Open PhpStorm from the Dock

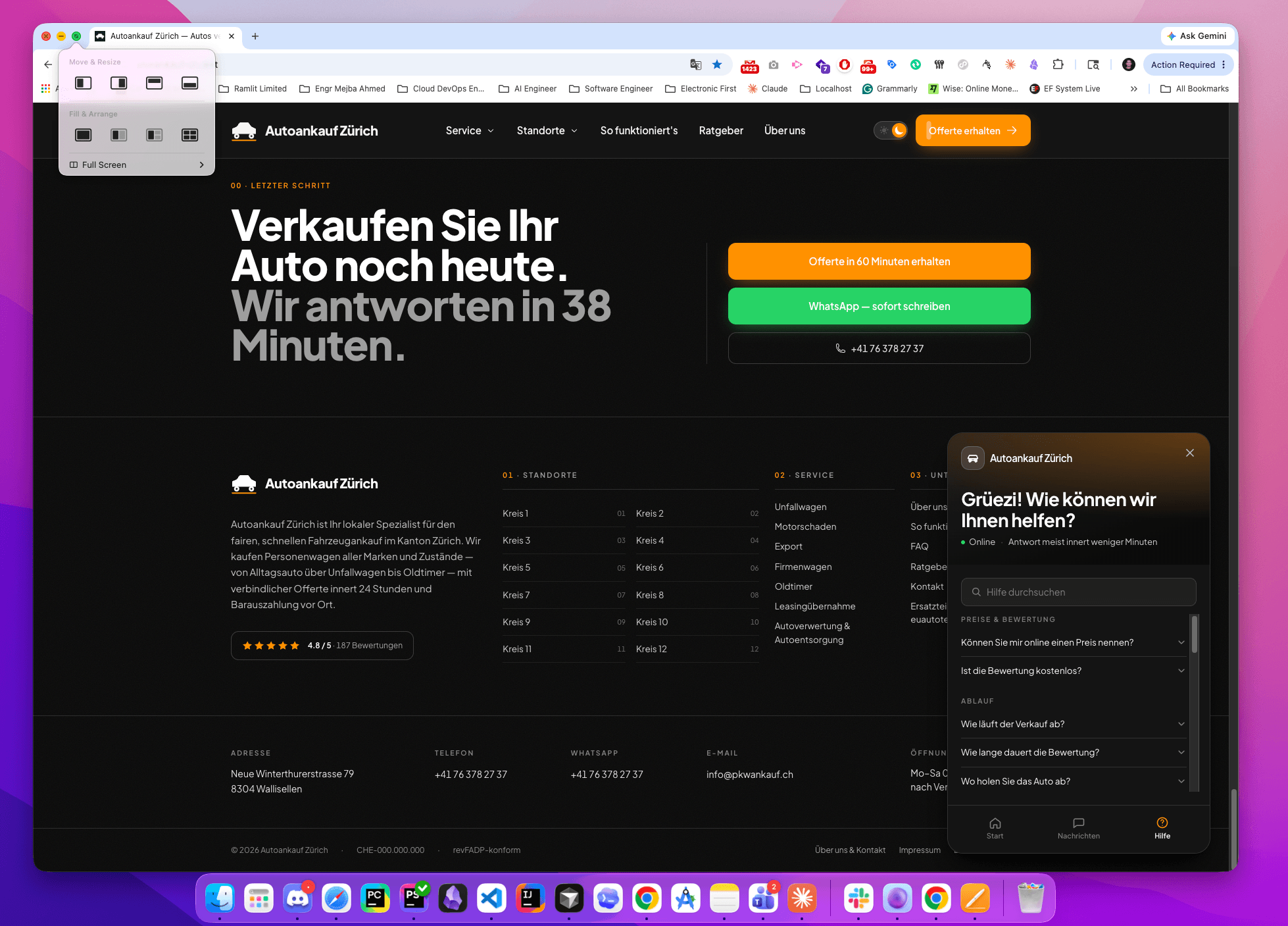click(414, 898)
